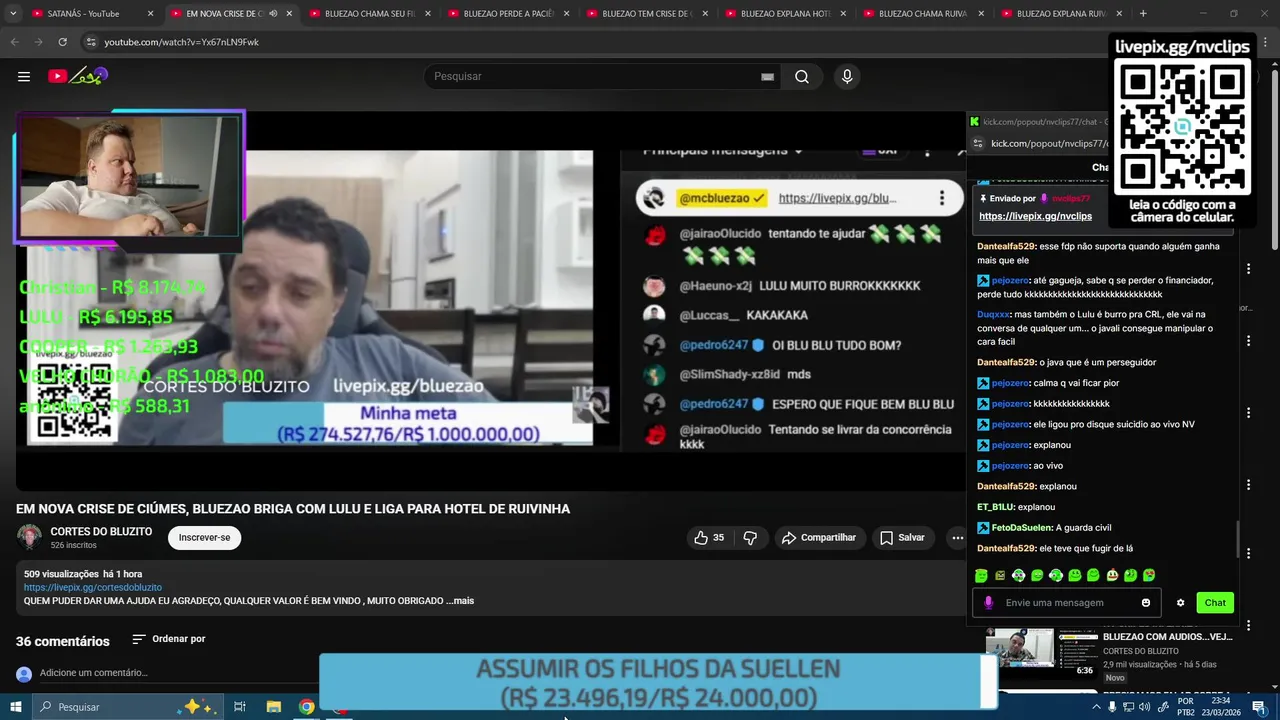Click the browser address bar URL
This screenshot has height=720, width=1280.
point(181,42)
